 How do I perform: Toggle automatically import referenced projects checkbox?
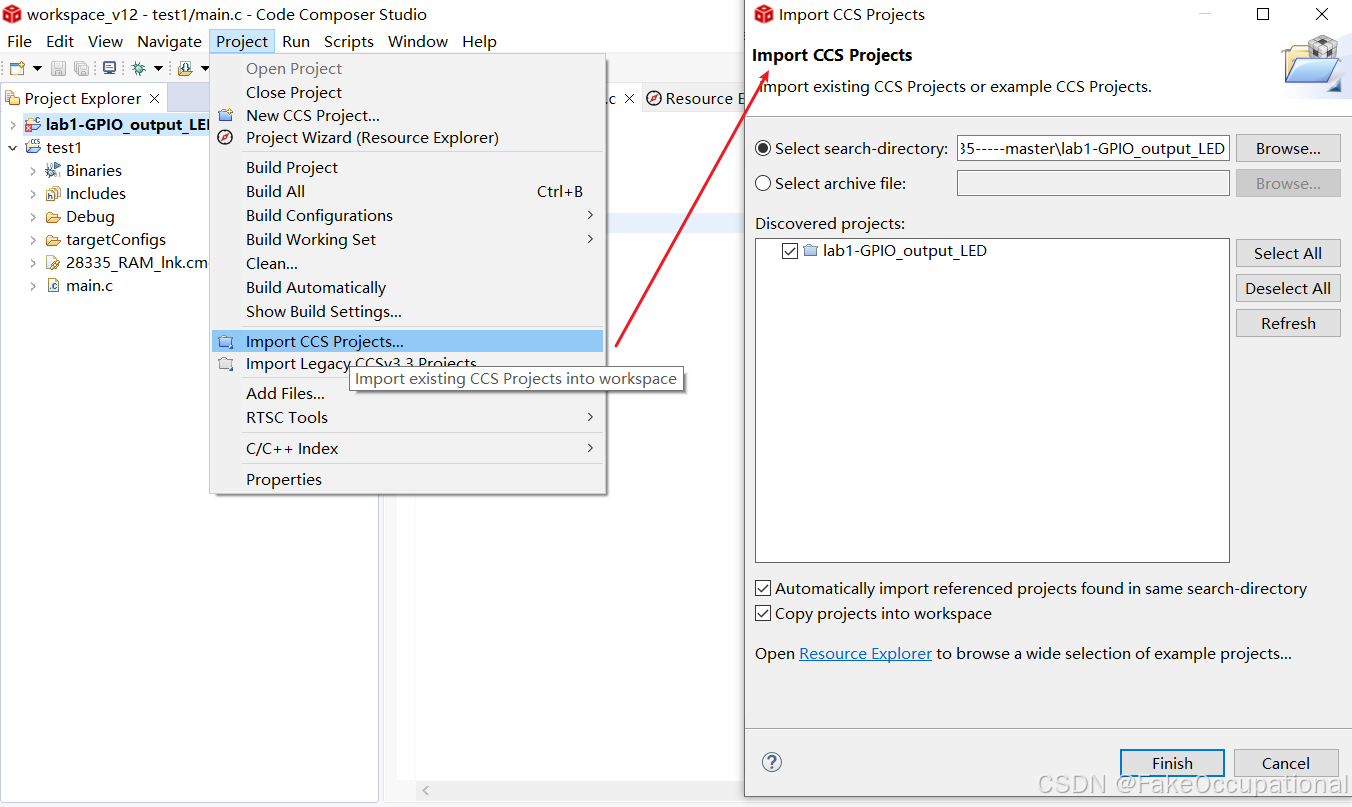pyautogui.click(x=763, y=589)
